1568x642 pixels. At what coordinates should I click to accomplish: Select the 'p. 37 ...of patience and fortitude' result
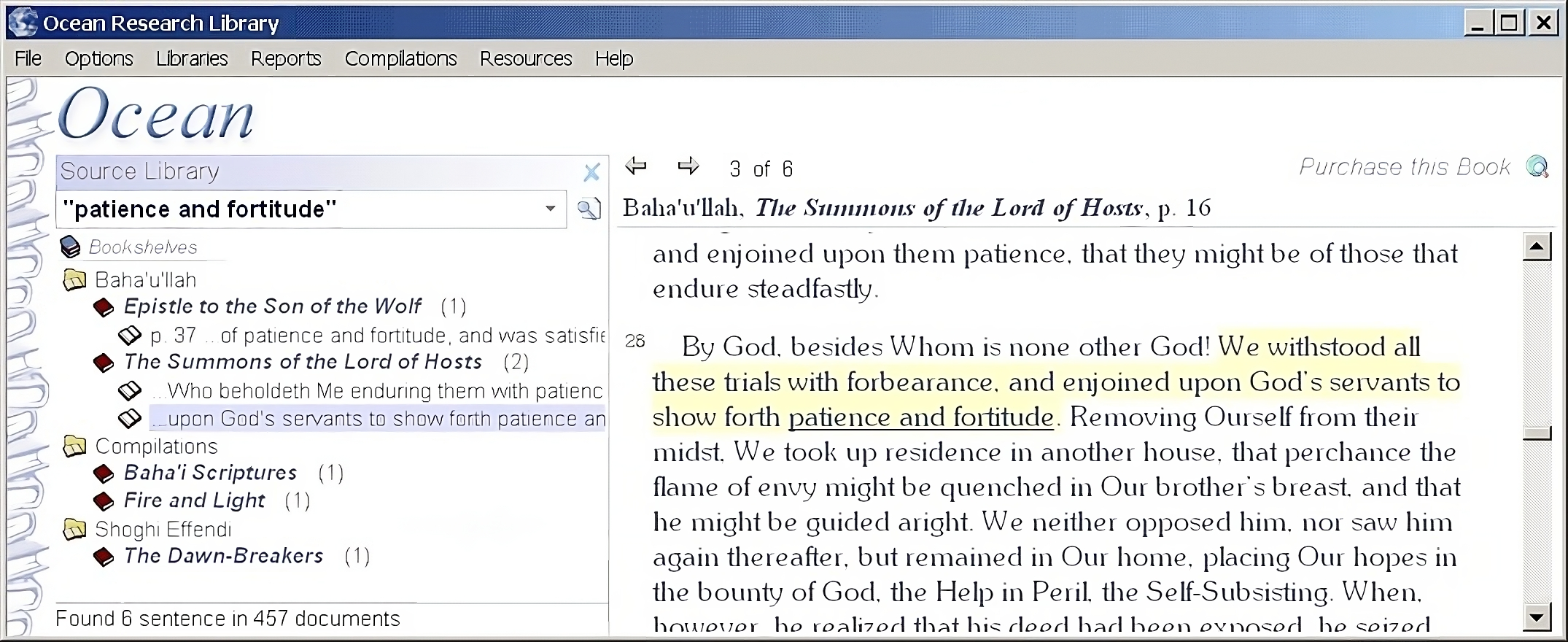coord(376,336)
